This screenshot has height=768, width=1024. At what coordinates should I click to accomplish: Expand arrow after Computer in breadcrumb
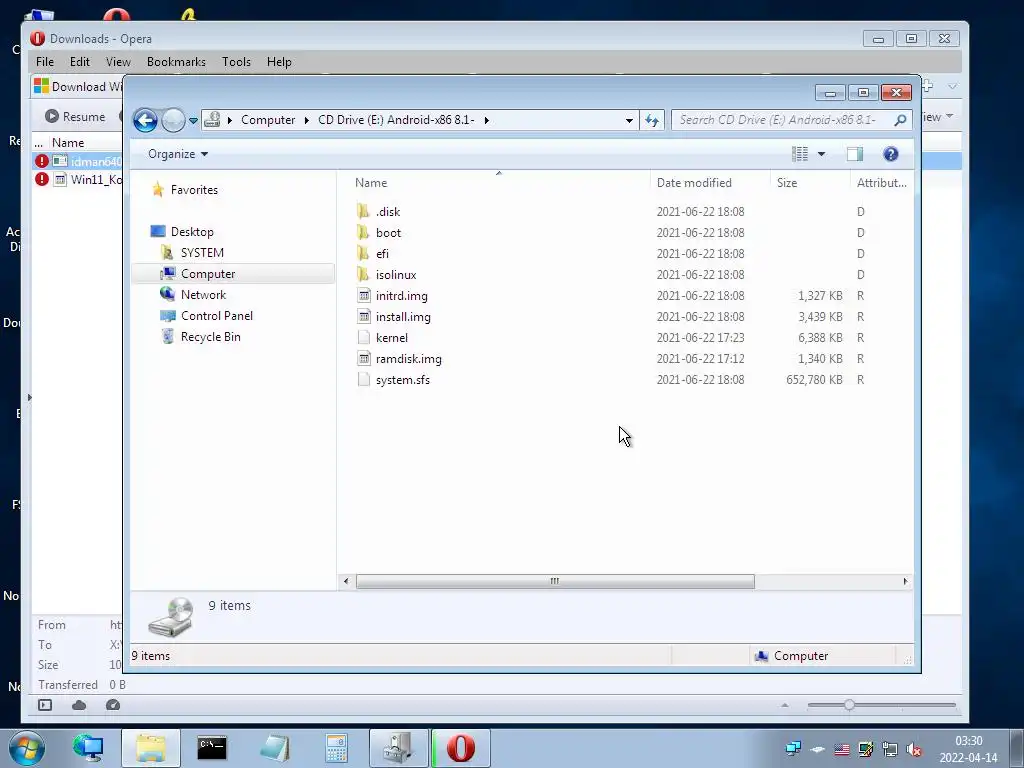click(x=306, y=120)
